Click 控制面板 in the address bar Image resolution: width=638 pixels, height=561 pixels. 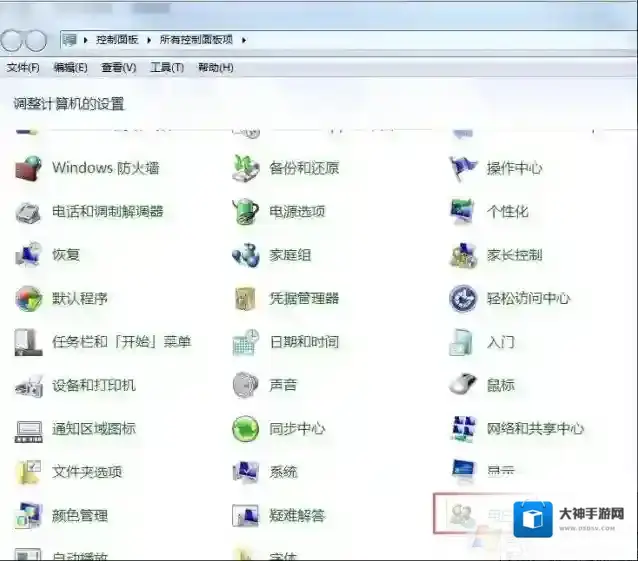click(117, 40)
